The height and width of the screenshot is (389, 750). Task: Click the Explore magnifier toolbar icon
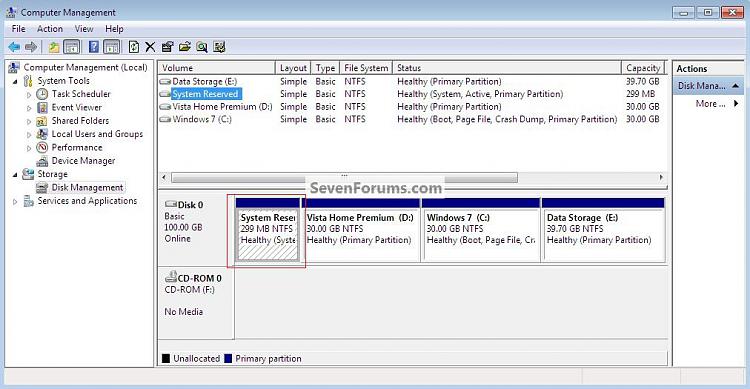point(202,47)
